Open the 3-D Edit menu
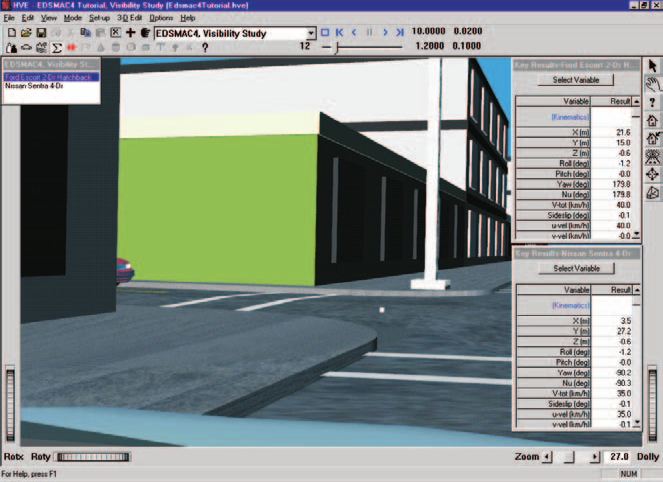The image size is (663, 482). tap(129, 18)
